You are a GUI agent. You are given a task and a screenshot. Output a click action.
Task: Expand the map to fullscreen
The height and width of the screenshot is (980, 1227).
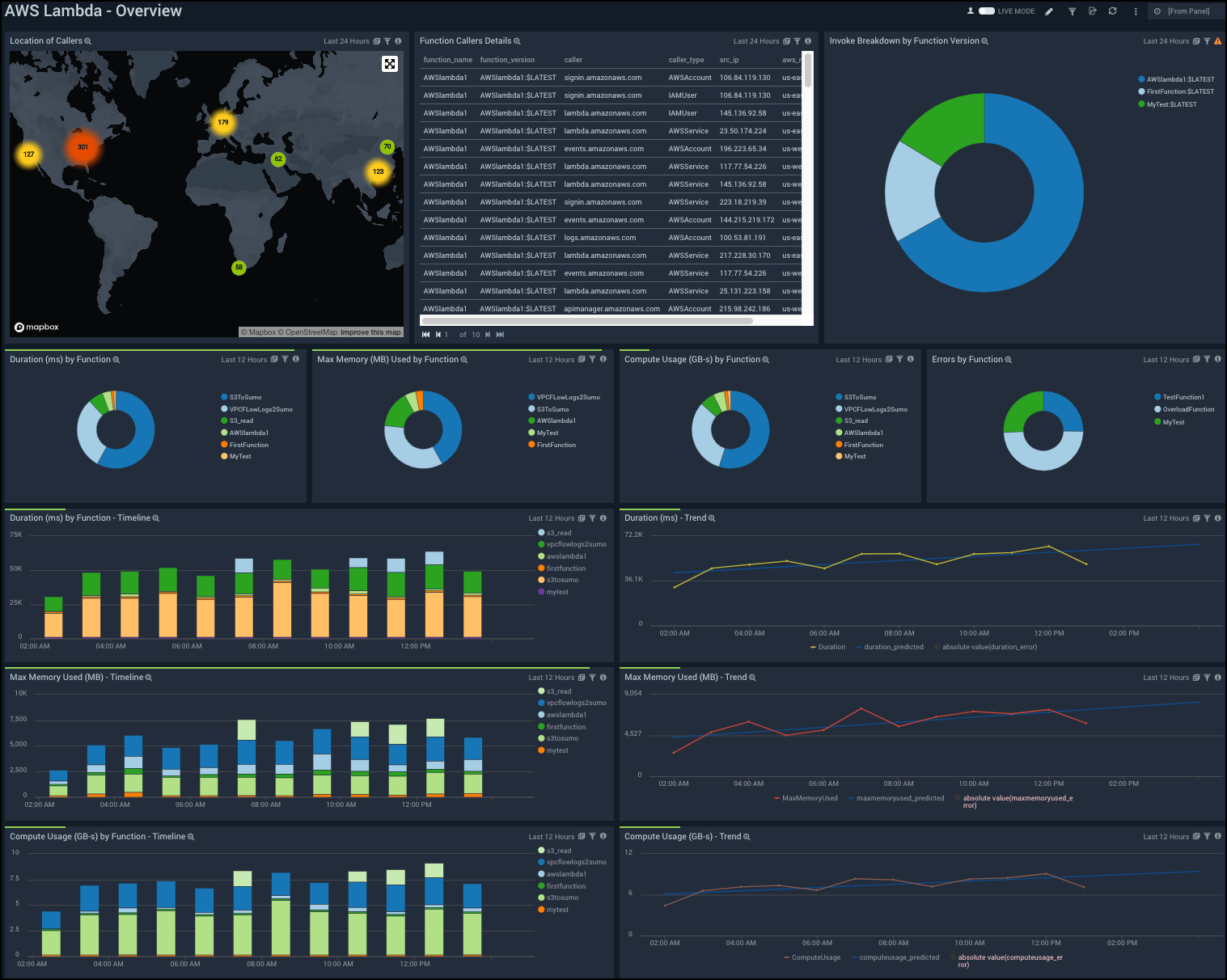(390, 64)
